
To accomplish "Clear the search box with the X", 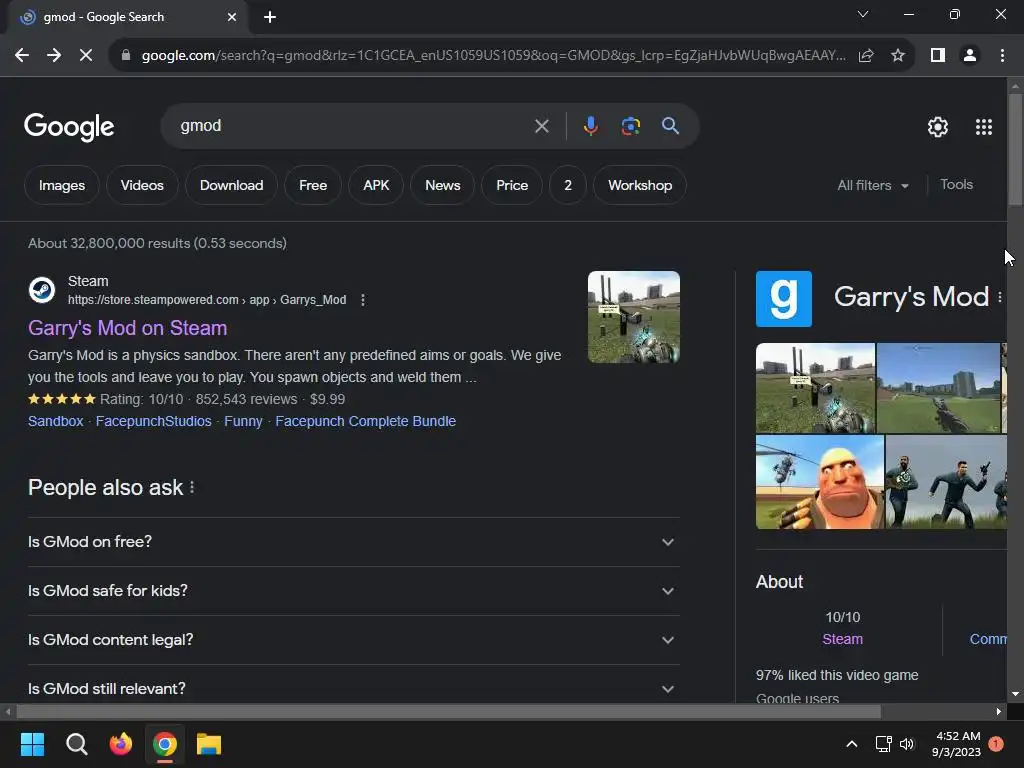I will click(541, 126).
